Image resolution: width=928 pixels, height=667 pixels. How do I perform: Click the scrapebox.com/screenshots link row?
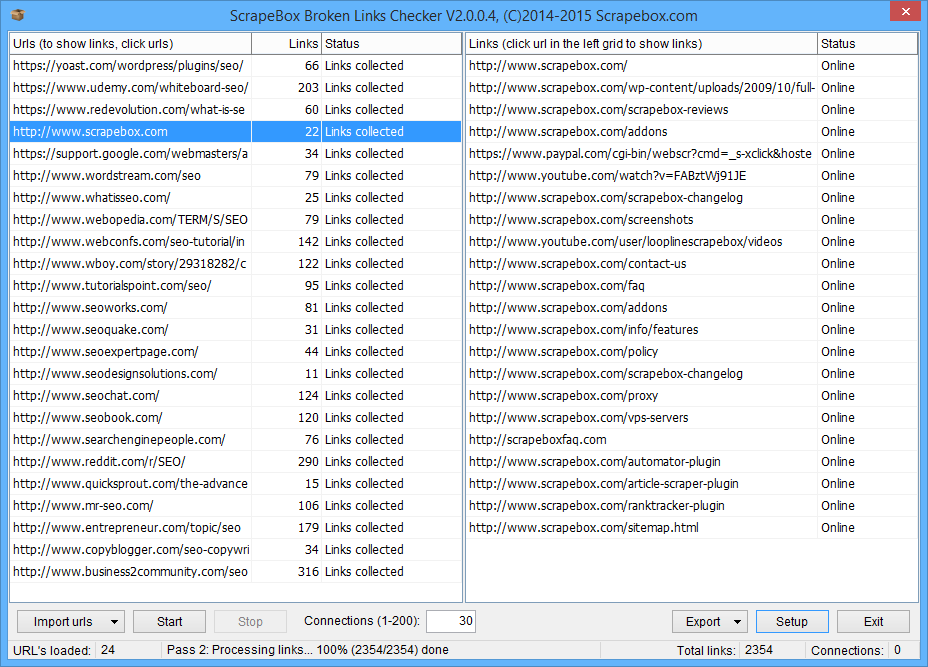point(691,220)
